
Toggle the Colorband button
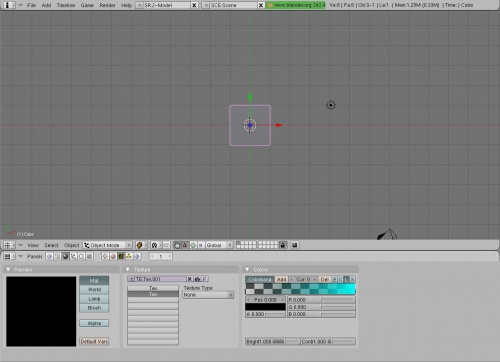click(260, 280)
